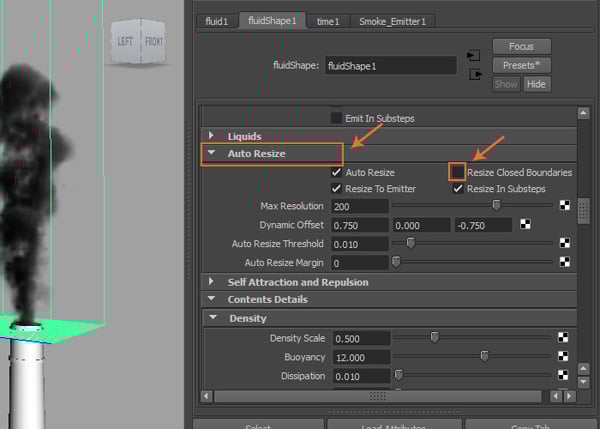
Task: Click the map button for Dissipation
Action: (563, 375)
